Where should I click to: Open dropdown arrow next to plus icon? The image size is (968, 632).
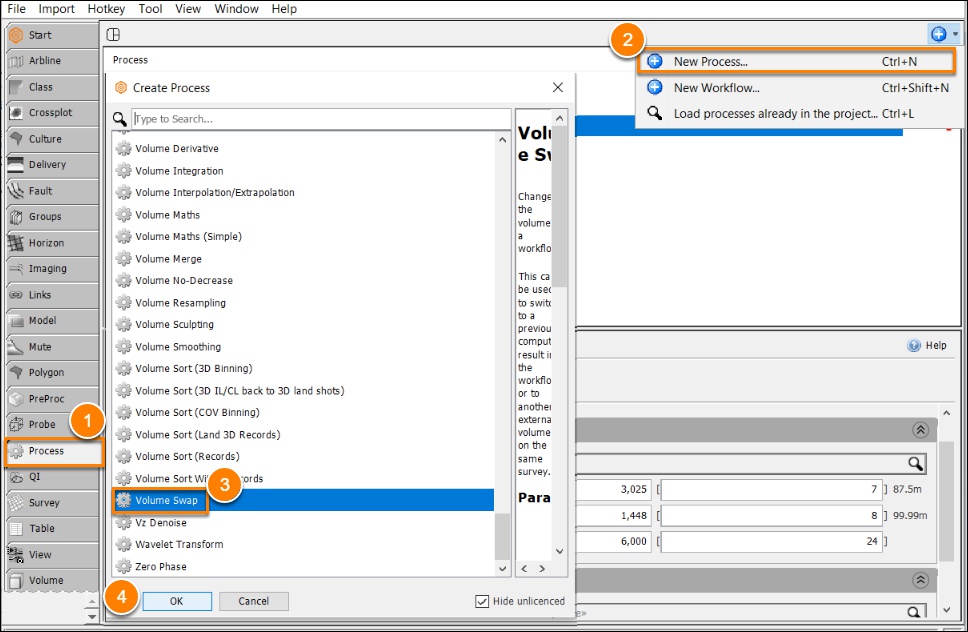pos(955,34)
